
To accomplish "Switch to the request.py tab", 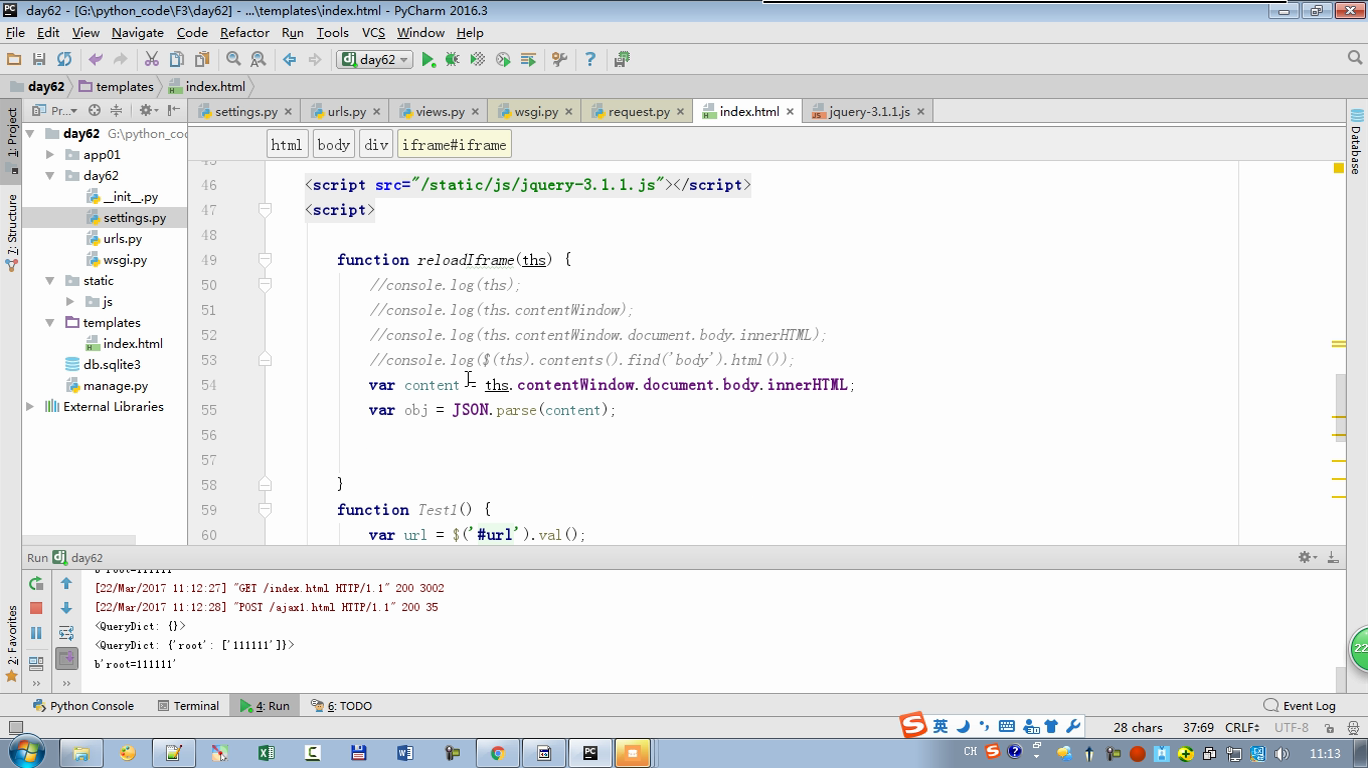I will pos(638,112).
